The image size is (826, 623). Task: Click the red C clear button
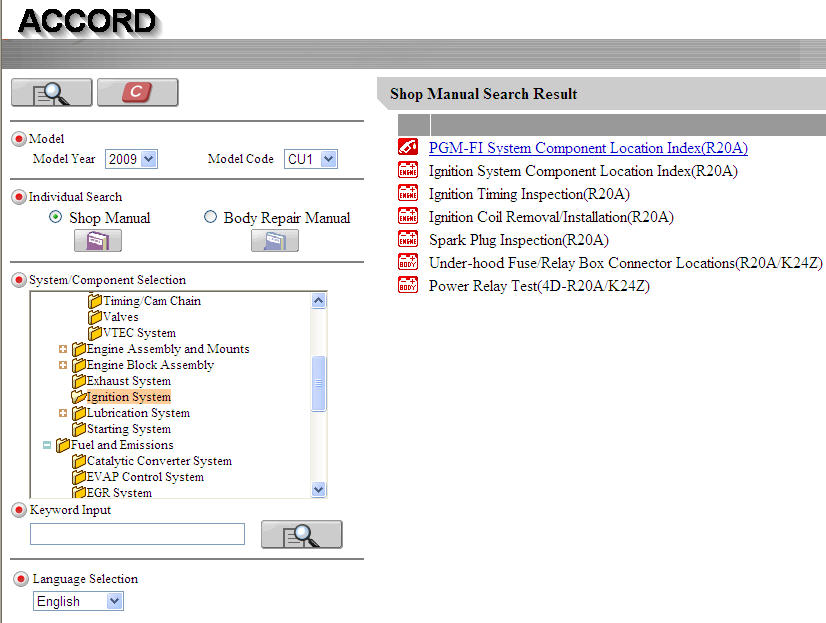(137, 93)
